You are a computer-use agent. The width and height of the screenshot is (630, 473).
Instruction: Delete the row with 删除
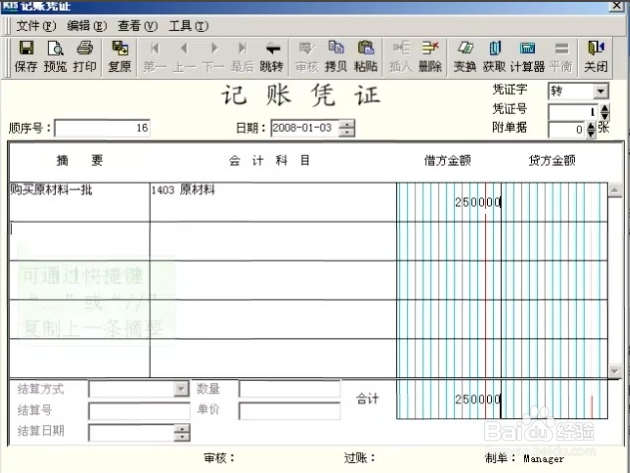[x=430, y=57]
